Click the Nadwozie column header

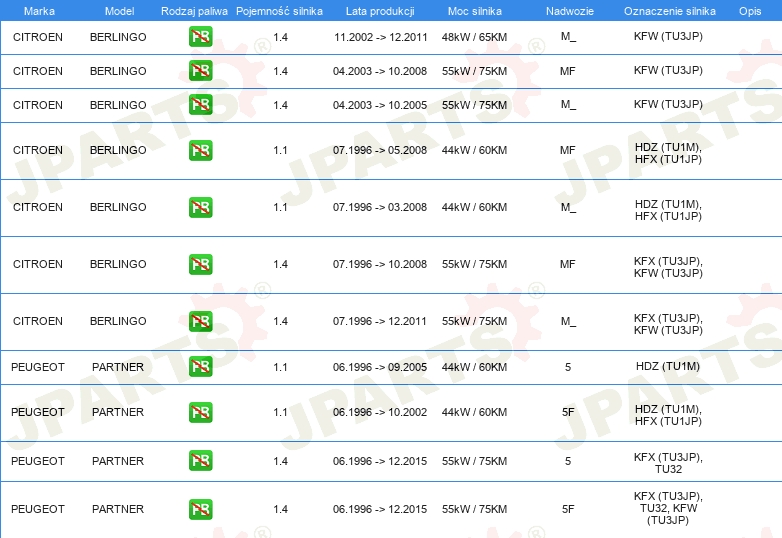coord(570,11)
